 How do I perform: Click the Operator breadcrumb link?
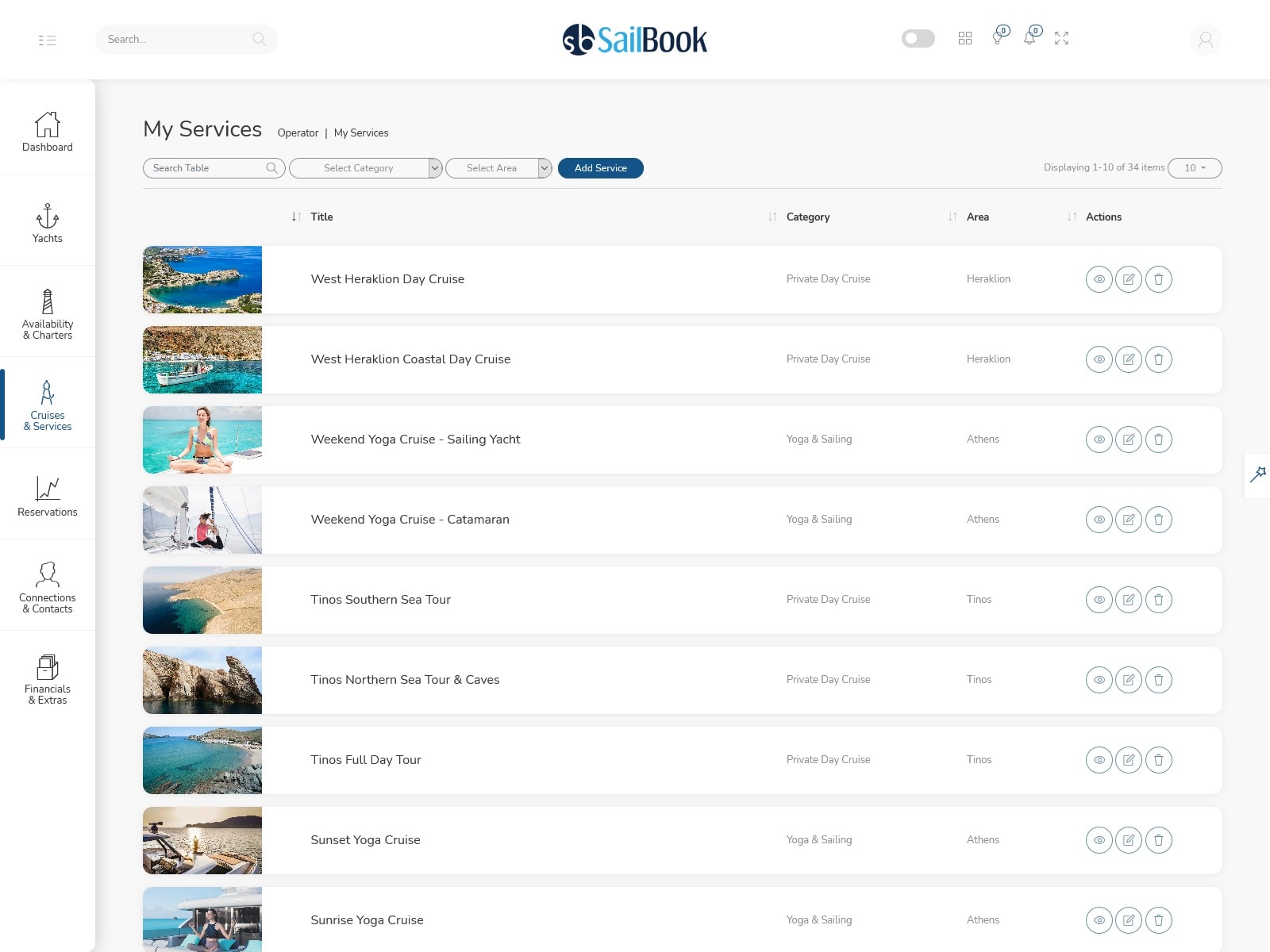[x=298, y=133]
